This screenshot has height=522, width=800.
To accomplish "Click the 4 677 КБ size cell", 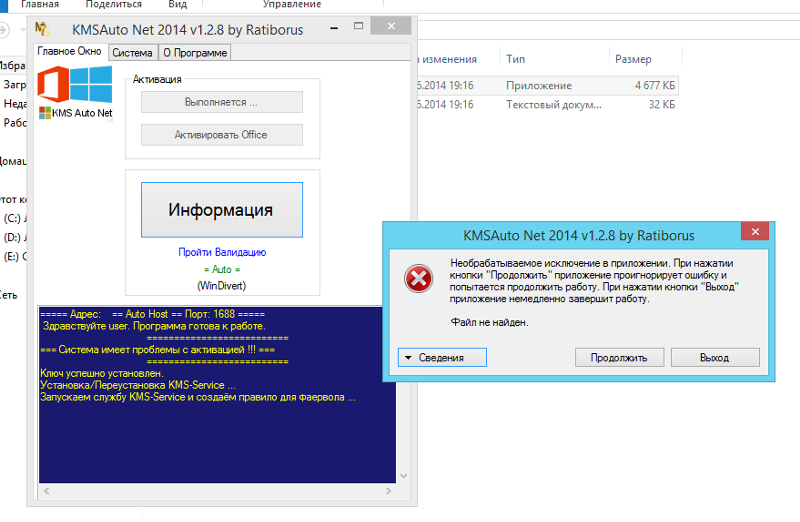I will pyautogui.click(x=655, y=85).
